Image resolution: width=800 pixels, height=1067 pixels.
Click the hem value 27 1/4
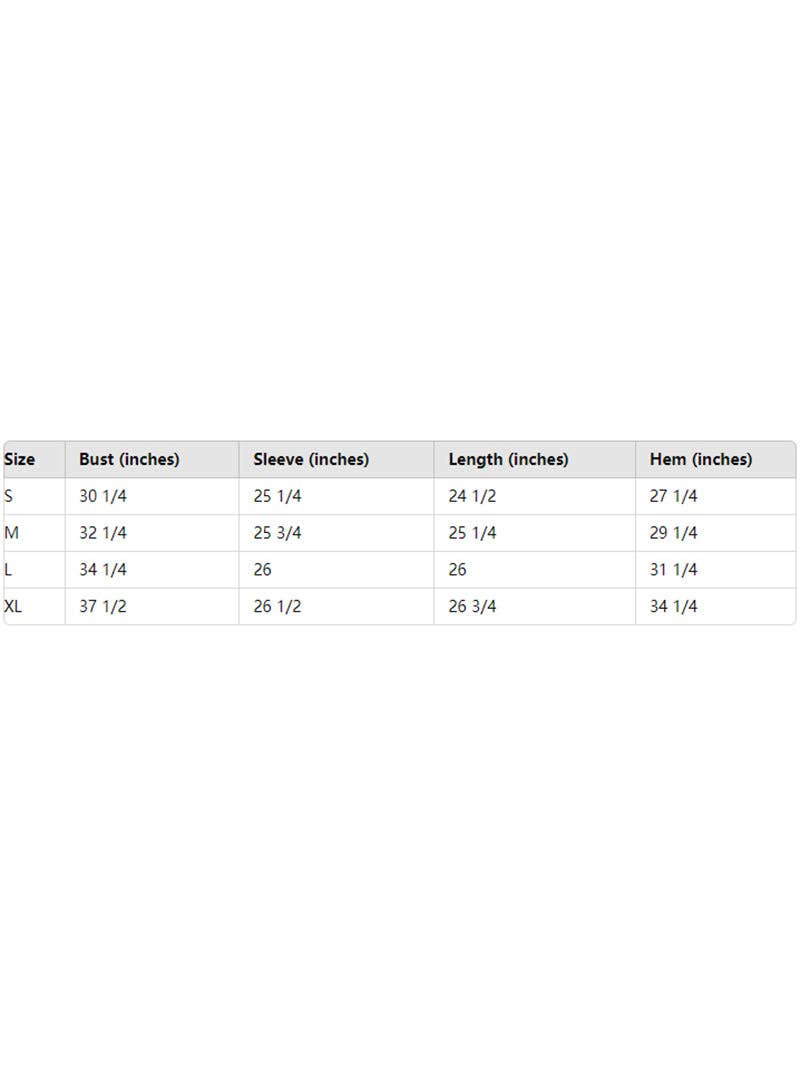[674, 496]
